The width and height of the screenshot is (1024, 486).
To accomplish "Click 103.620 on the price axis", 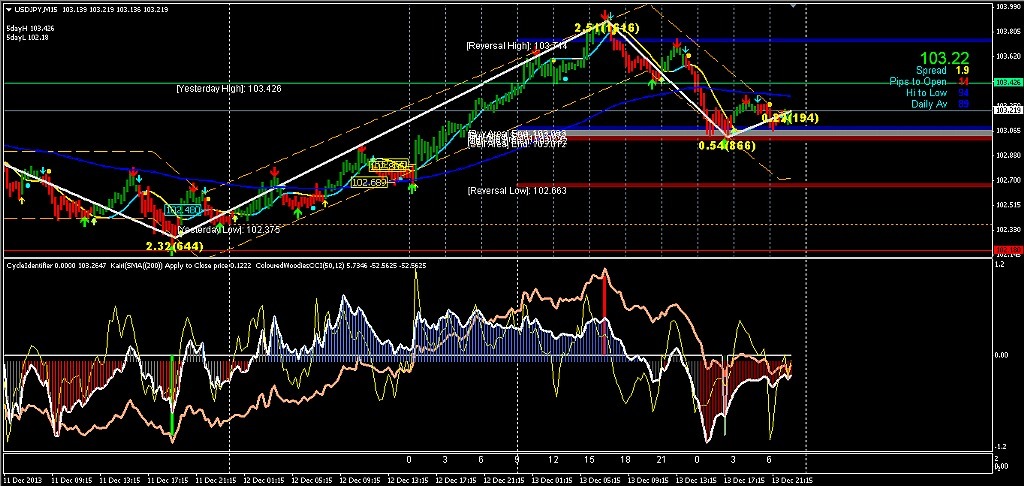I will pos(1006,56).
